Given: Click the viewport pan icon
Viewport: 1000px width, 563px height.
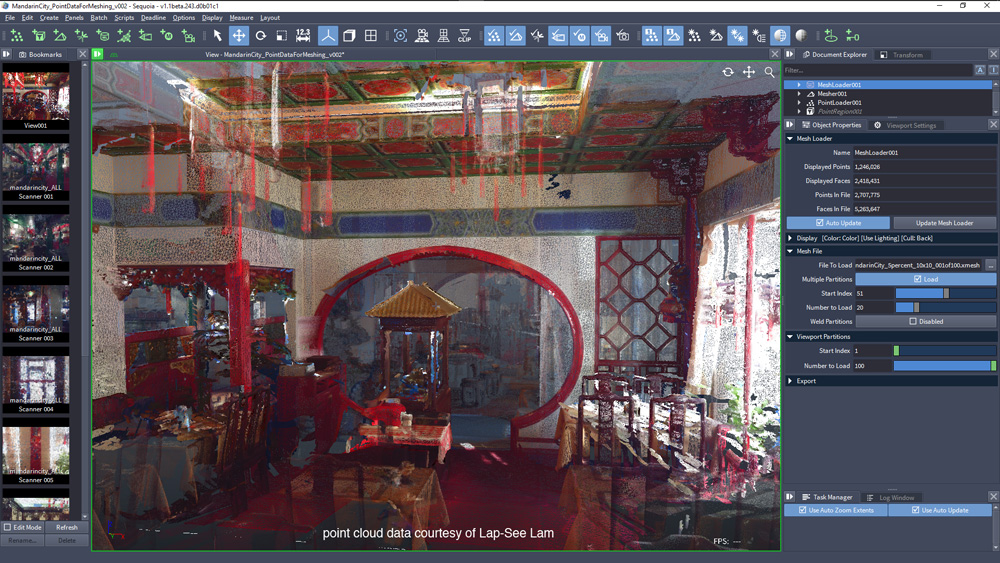Looking at the screenshot, I should (x=749, y=72).
